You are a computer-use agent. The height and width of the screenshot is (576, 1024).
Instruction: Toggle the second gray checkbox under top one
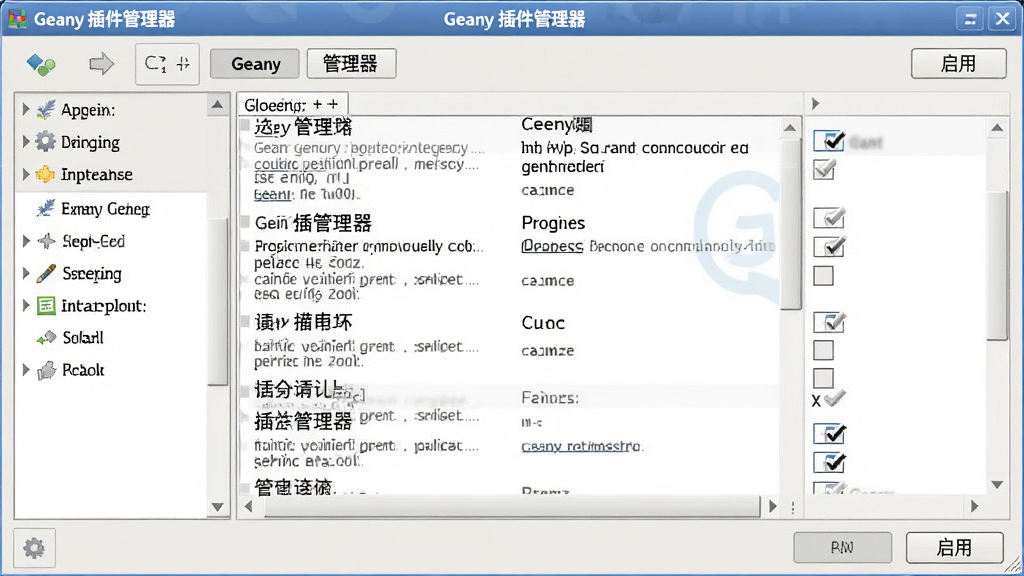coord(824,170)
